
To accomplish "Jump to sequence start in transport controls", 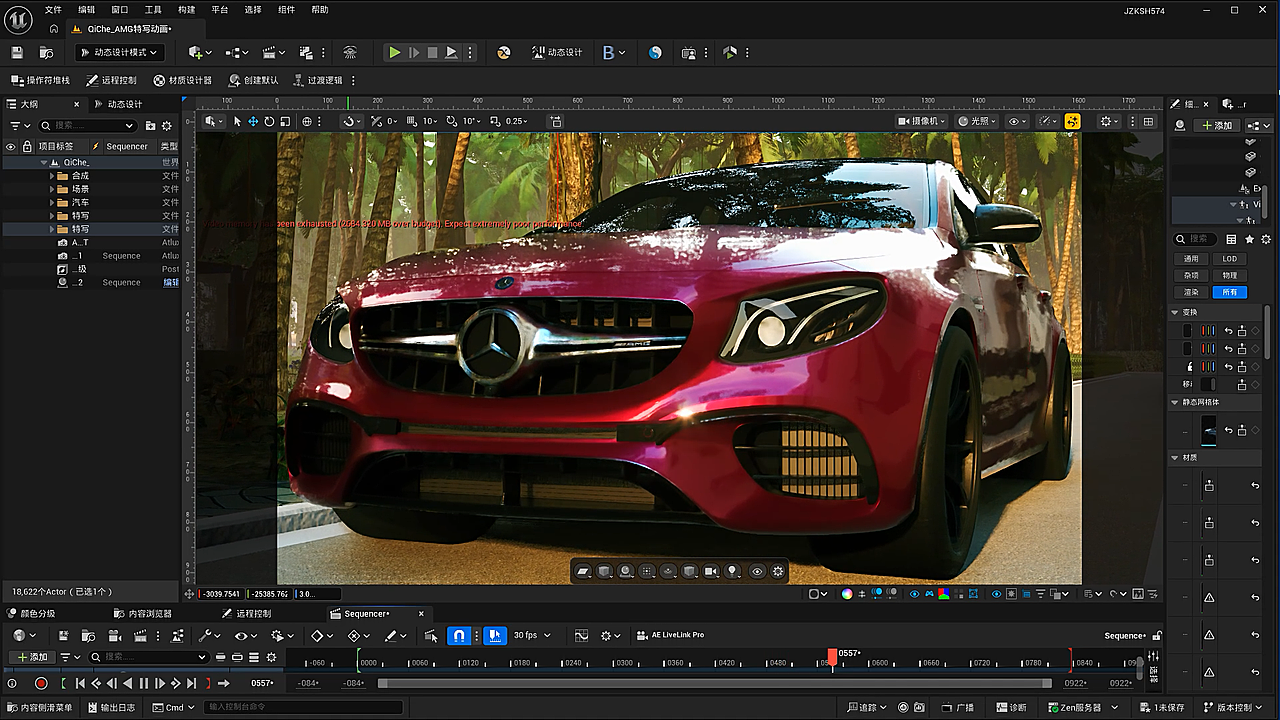I will [x=80, y=683].
